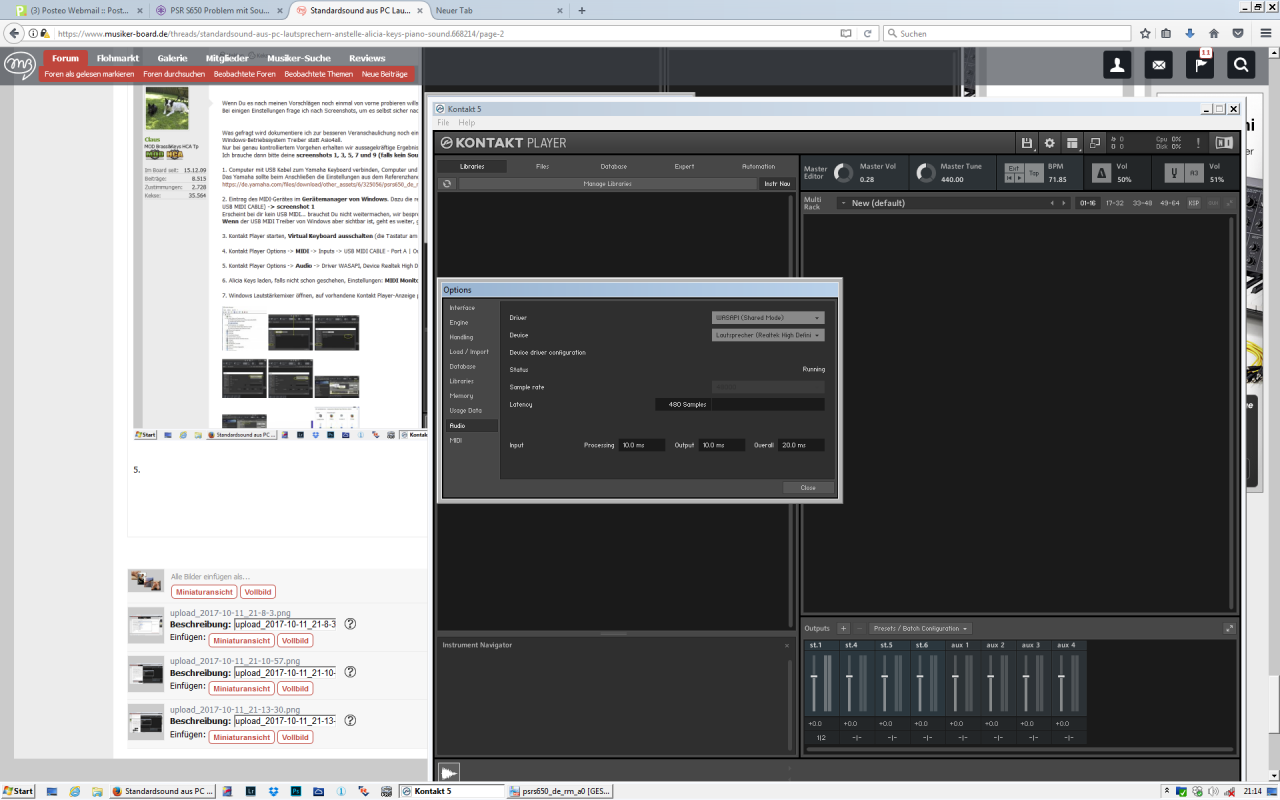
Task: Open forum user account icon
Action: click(x=1117, y=64)
